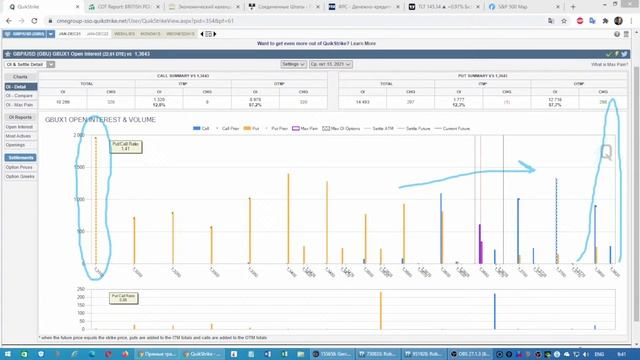Click the volume icon in system tray
The image size is (640, 360).
click(x=586, y=354)
